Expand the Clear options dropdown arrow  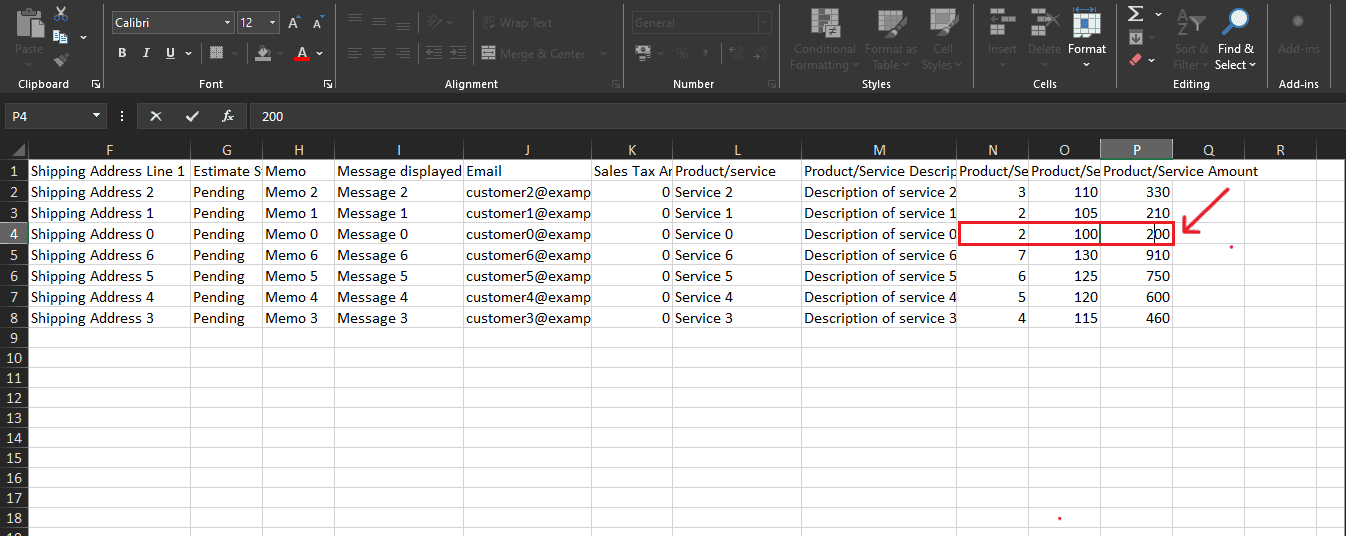[x=1151, y=60]
